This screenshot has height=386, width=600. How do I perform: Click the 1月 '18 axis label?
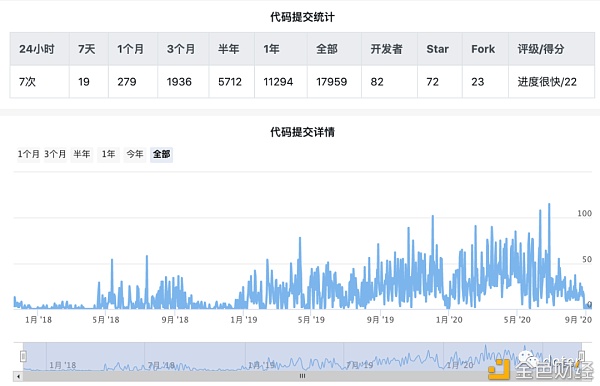click(x=38, y=319)
